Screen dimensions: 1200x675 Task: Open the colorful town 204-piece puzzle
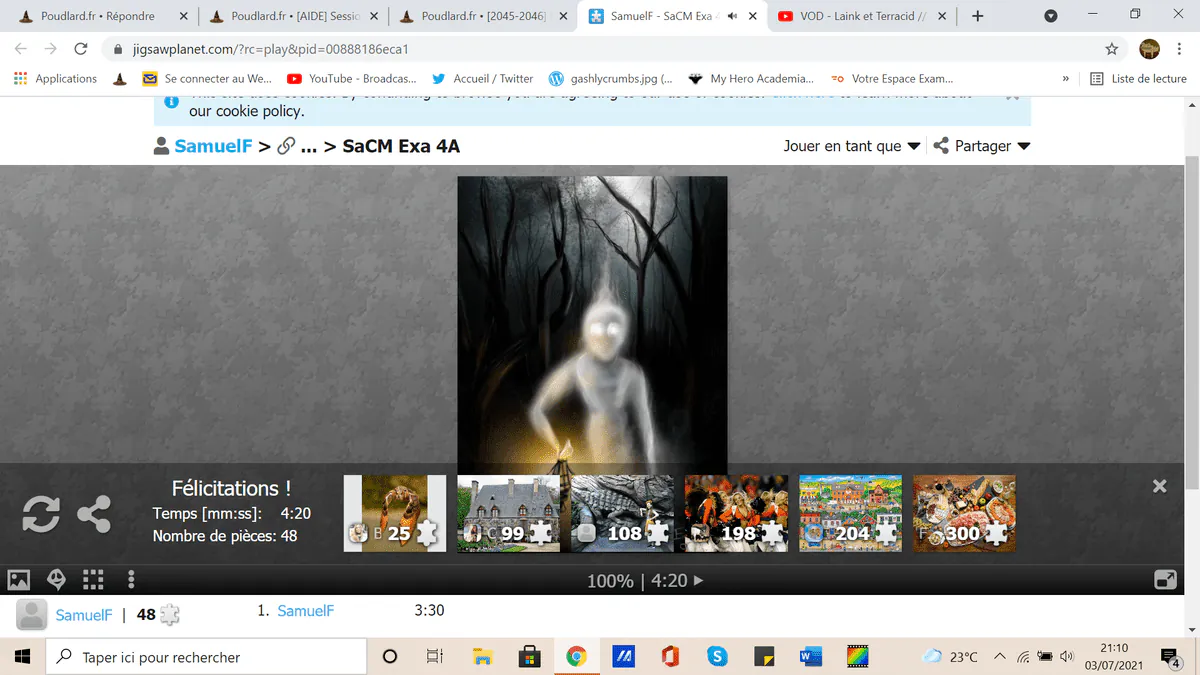(850, 513)
